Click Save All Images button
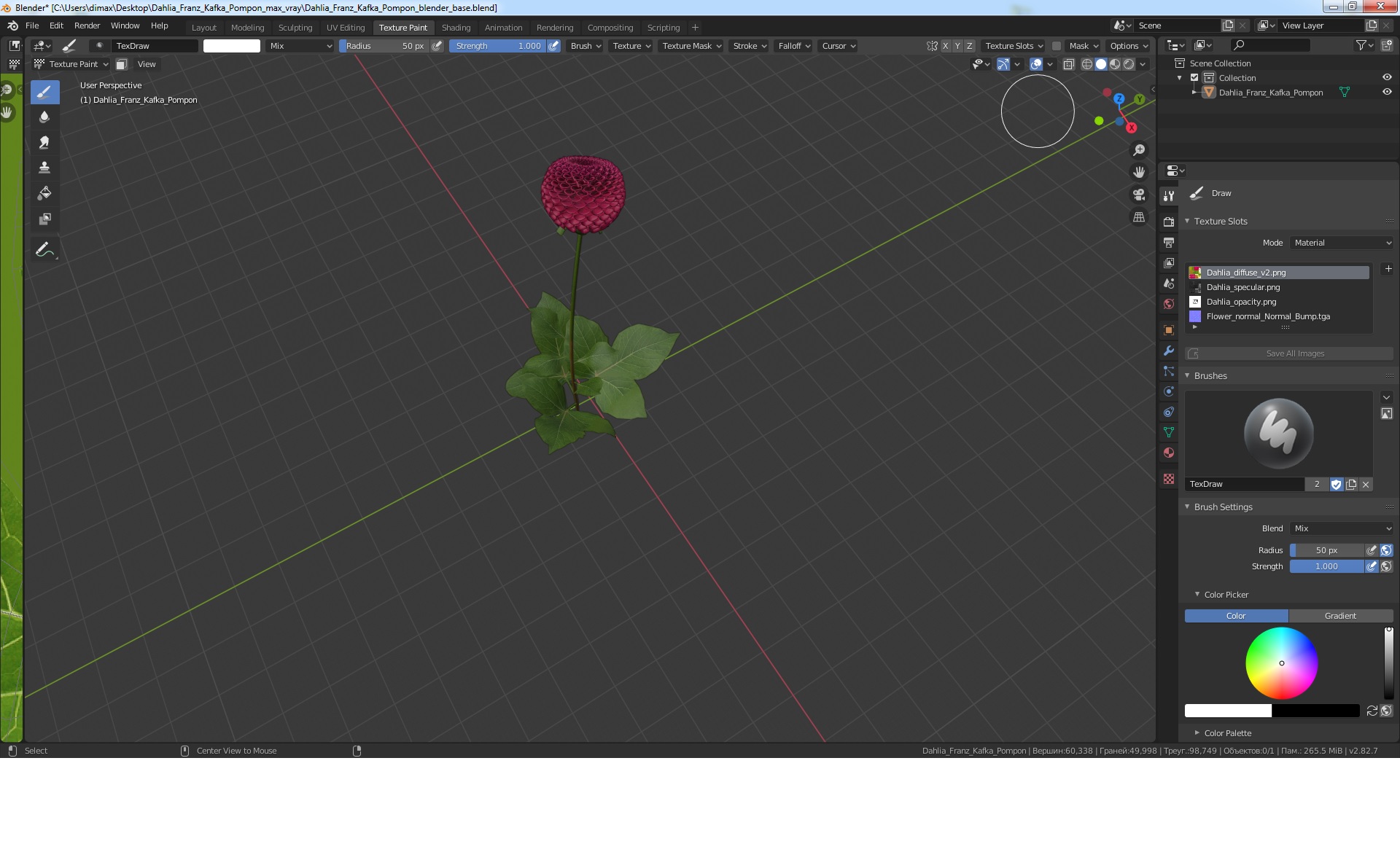The height and width of the screenshot is (844, 1400). point(1289,353)
